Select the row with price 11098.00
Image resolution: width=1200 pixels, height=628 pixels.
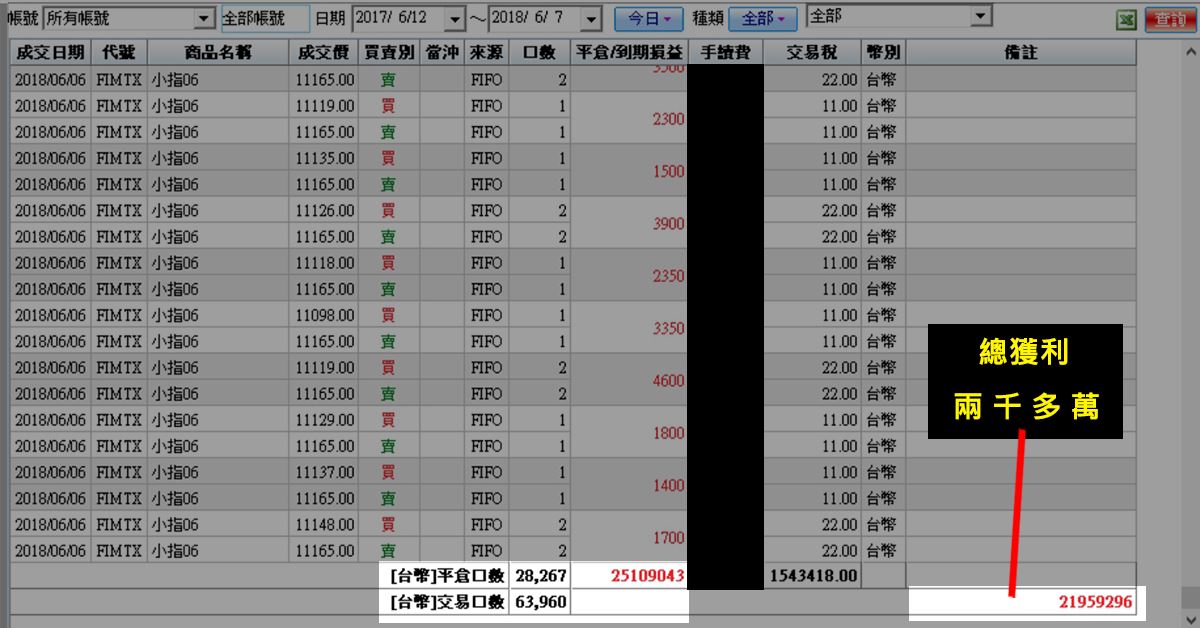(325, 316)
